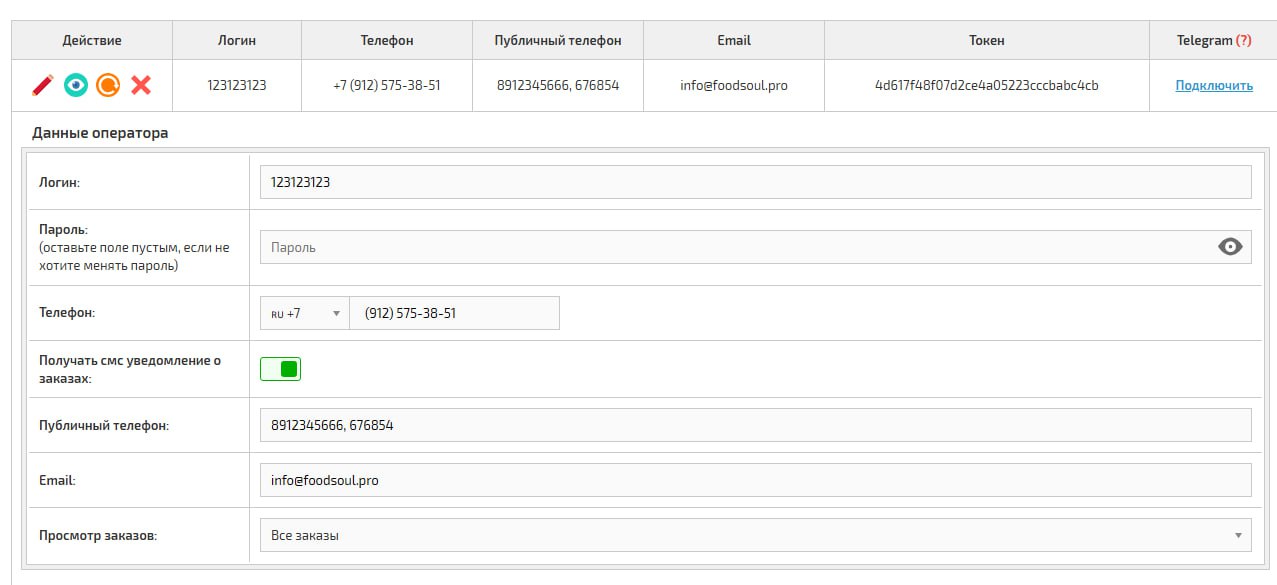Screen dimensions: 1277x585
Task: Show the password using the eye icon
Action: (x=1230, y=247)
